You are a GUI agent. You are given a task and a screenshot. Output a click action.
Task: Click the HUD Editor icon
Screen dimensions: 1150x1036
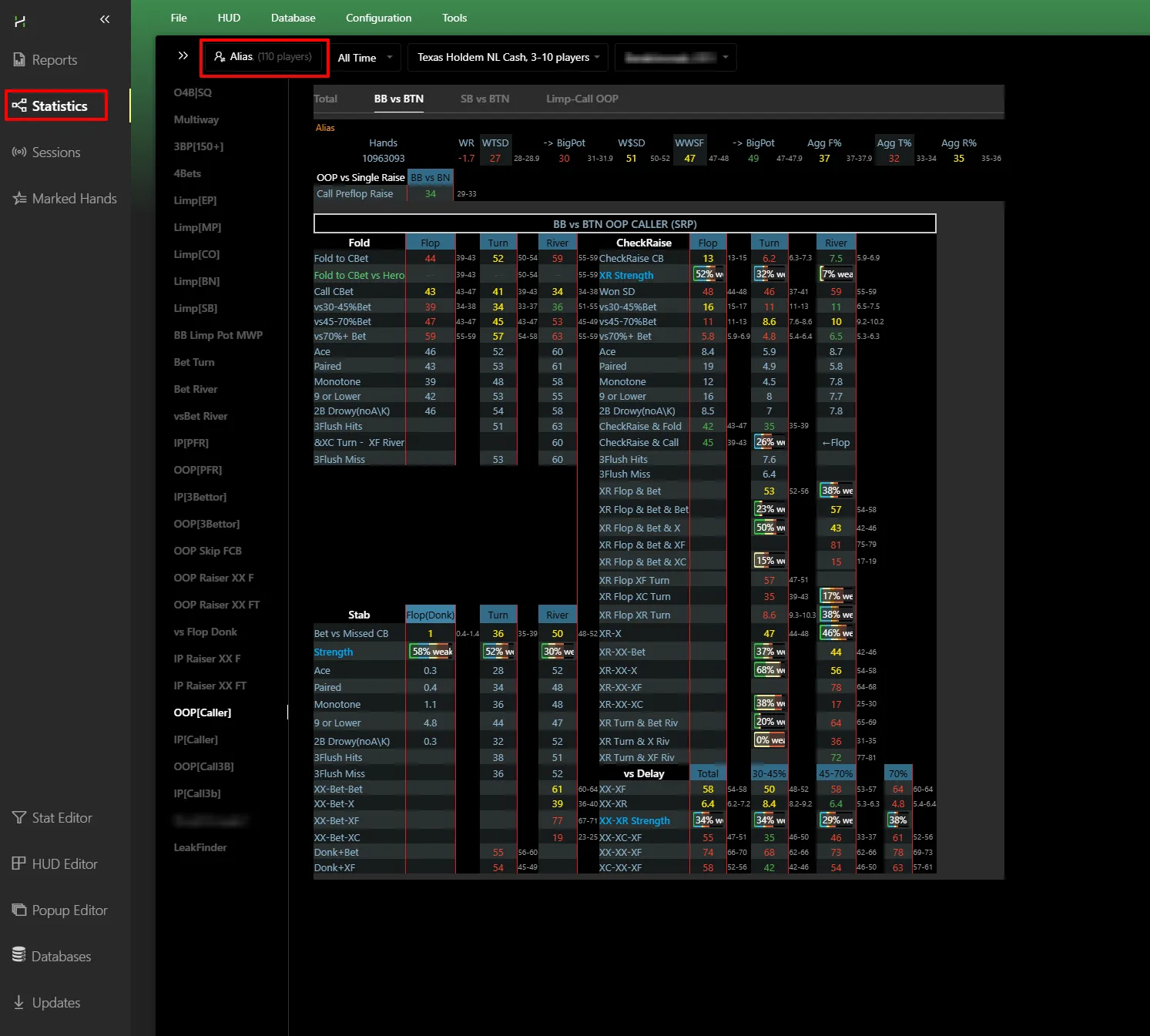[x=20, y=863]
